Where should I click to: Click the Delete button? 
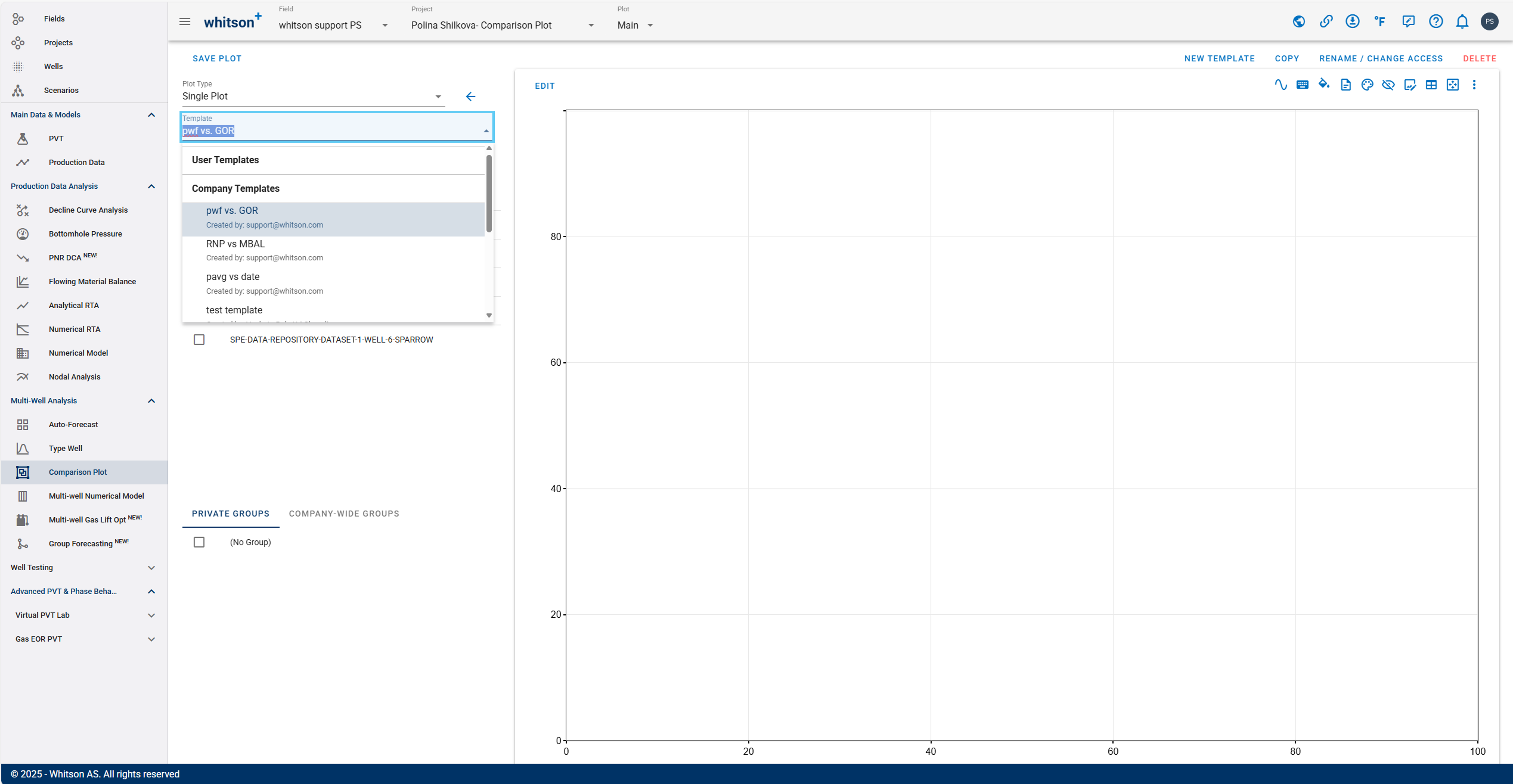pyautogui.click(x=1480, y=59)
